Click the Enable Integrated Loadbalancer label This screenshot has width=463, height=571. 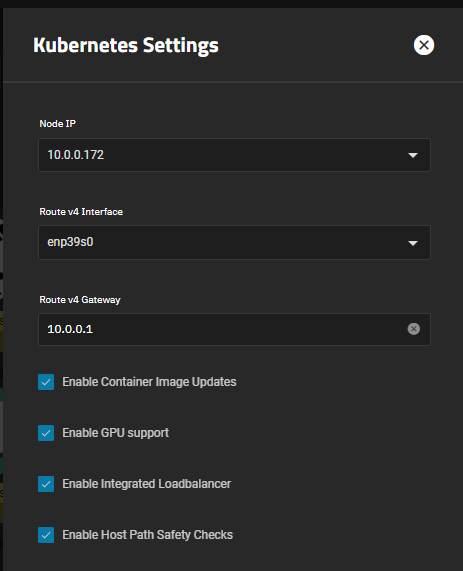146,484
